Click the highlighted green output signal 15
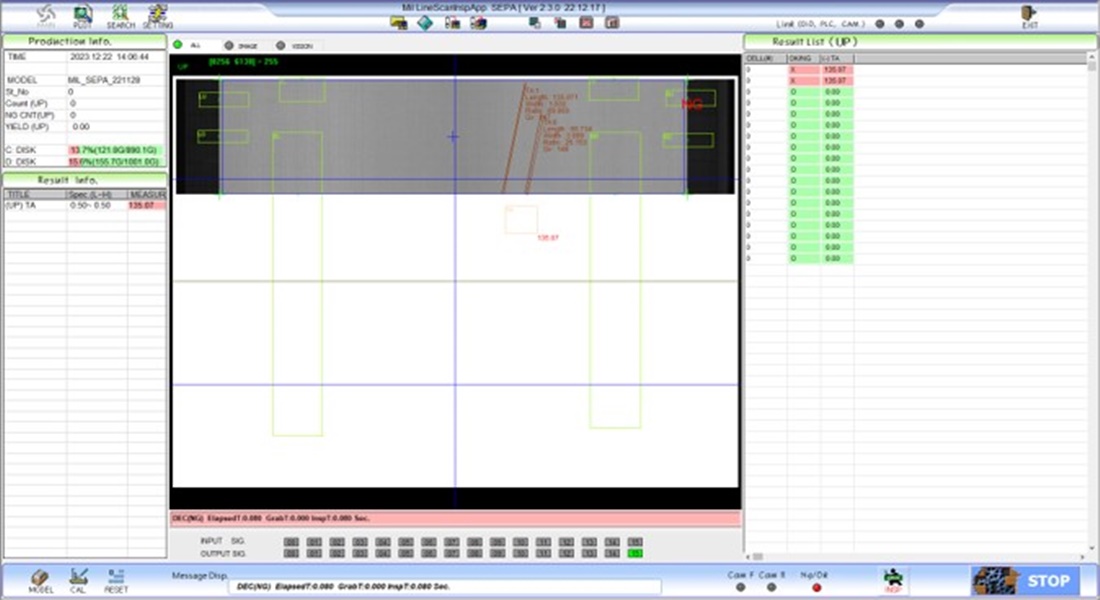 click(636, 553)
